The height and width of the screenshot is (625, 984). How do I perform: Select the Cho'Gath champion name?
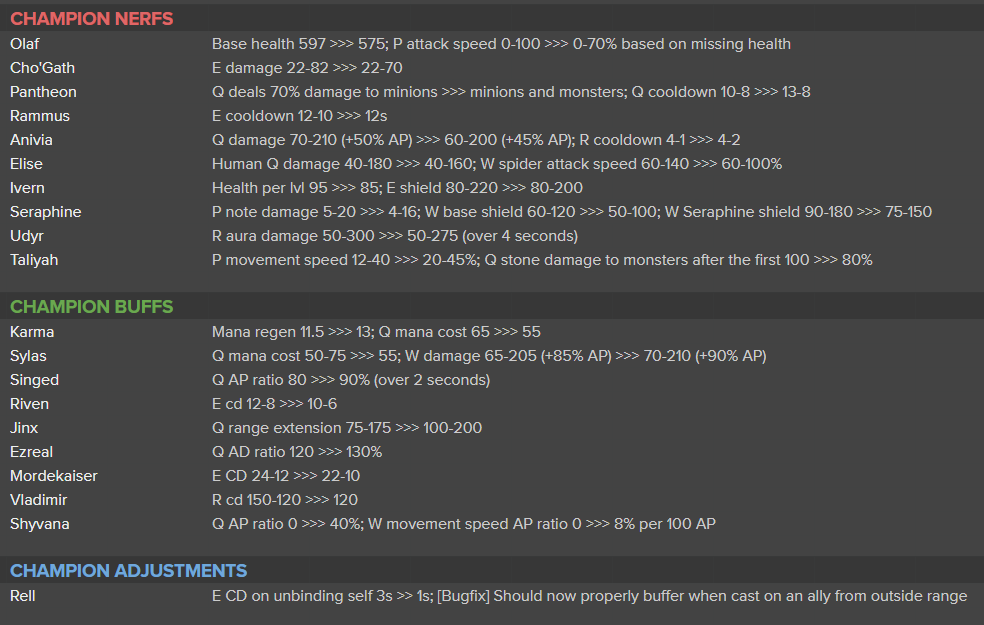click(42, 68)
